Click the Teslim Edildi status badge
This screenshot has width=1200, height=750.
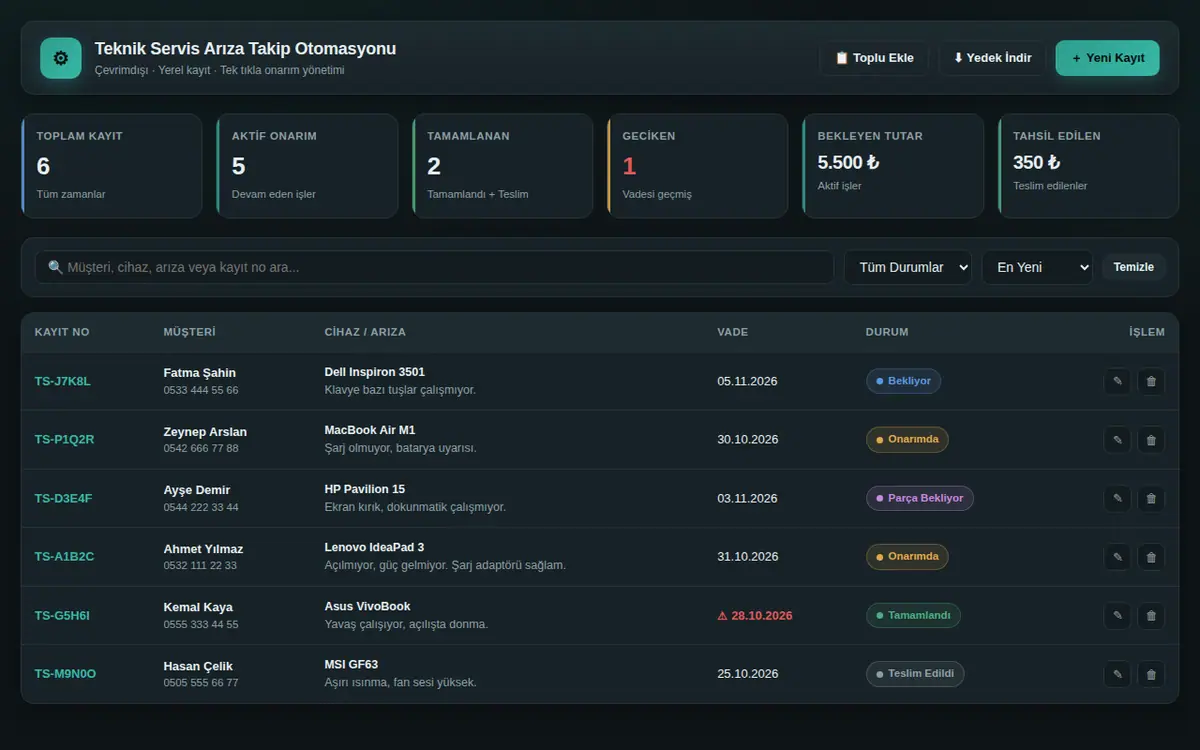point(915,674)
